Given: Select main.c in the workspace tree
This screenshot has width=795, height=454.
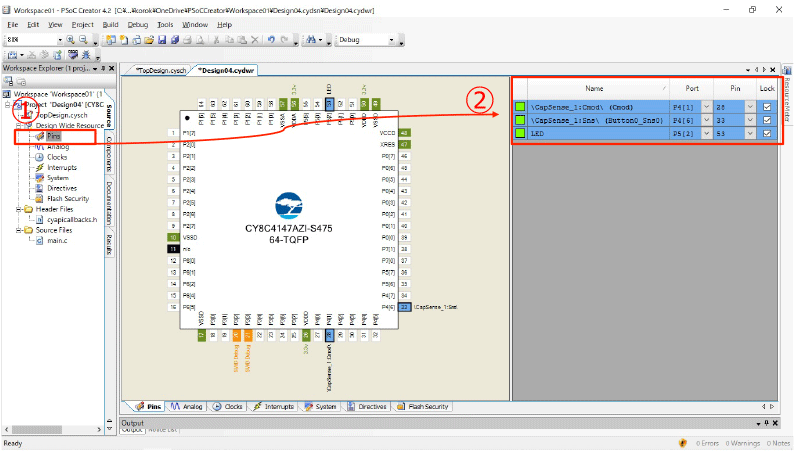Looking at the screenshot, I should point(57,240).
